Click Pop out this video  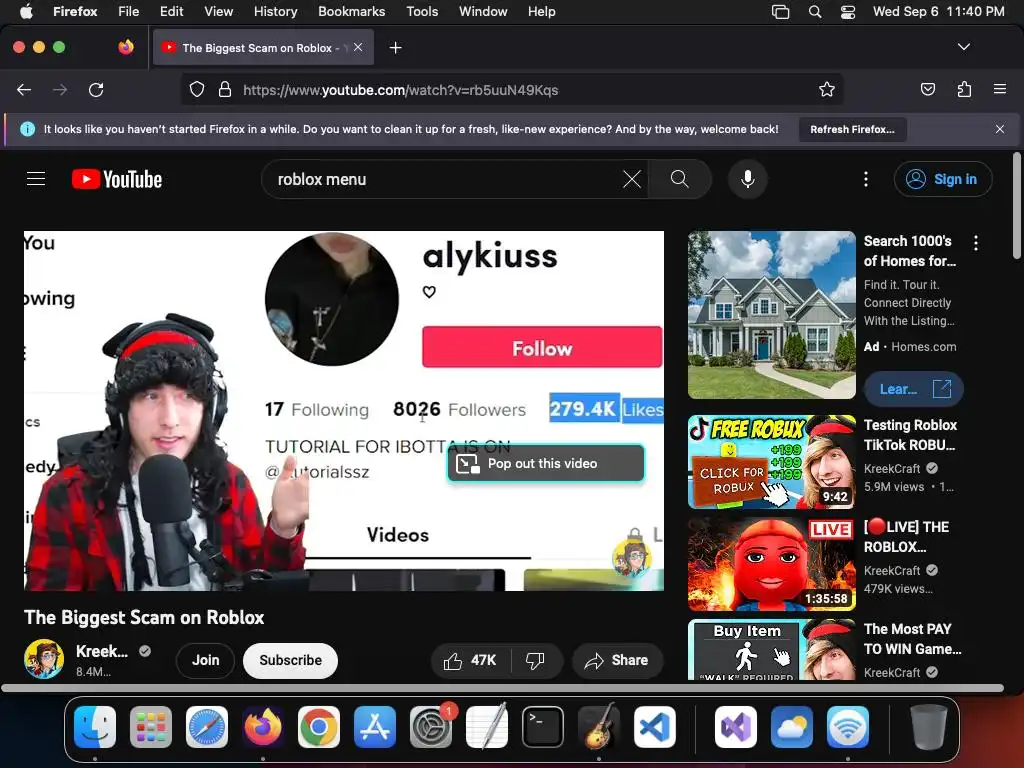pyautogui.click(x=546, y=463)
